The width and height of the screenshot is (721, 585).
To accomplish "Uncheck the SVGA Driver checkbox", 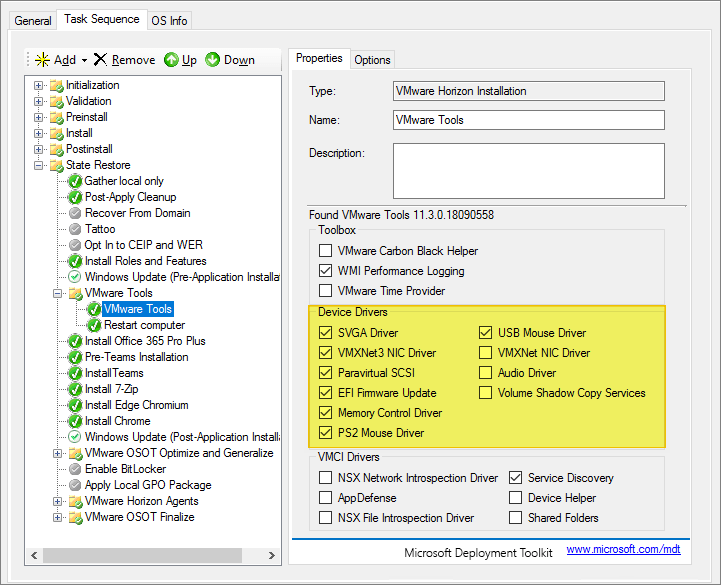I will 325,333.
